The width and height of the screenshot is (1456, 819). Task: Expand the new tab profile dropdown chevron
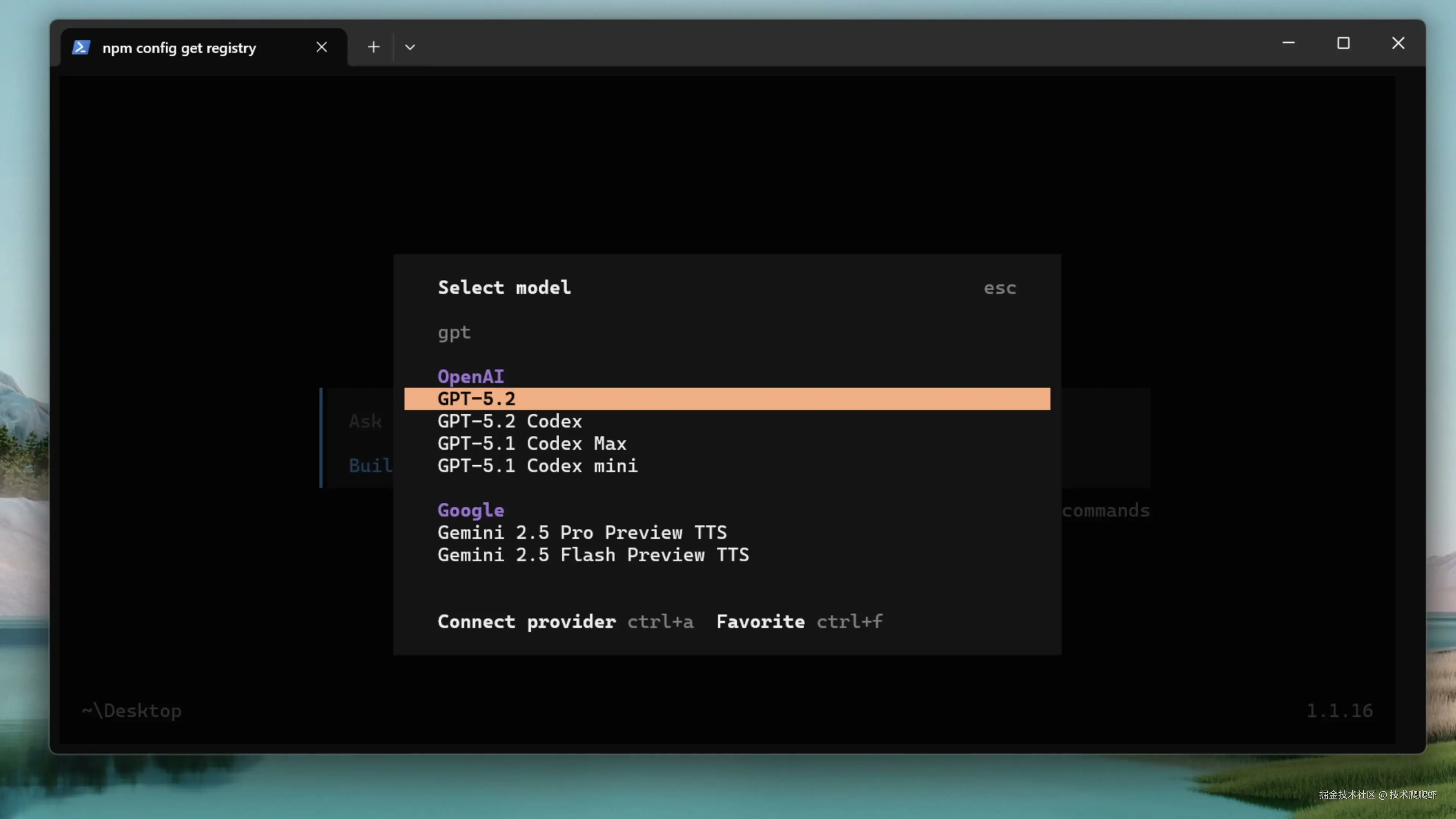tap(410, 47)
